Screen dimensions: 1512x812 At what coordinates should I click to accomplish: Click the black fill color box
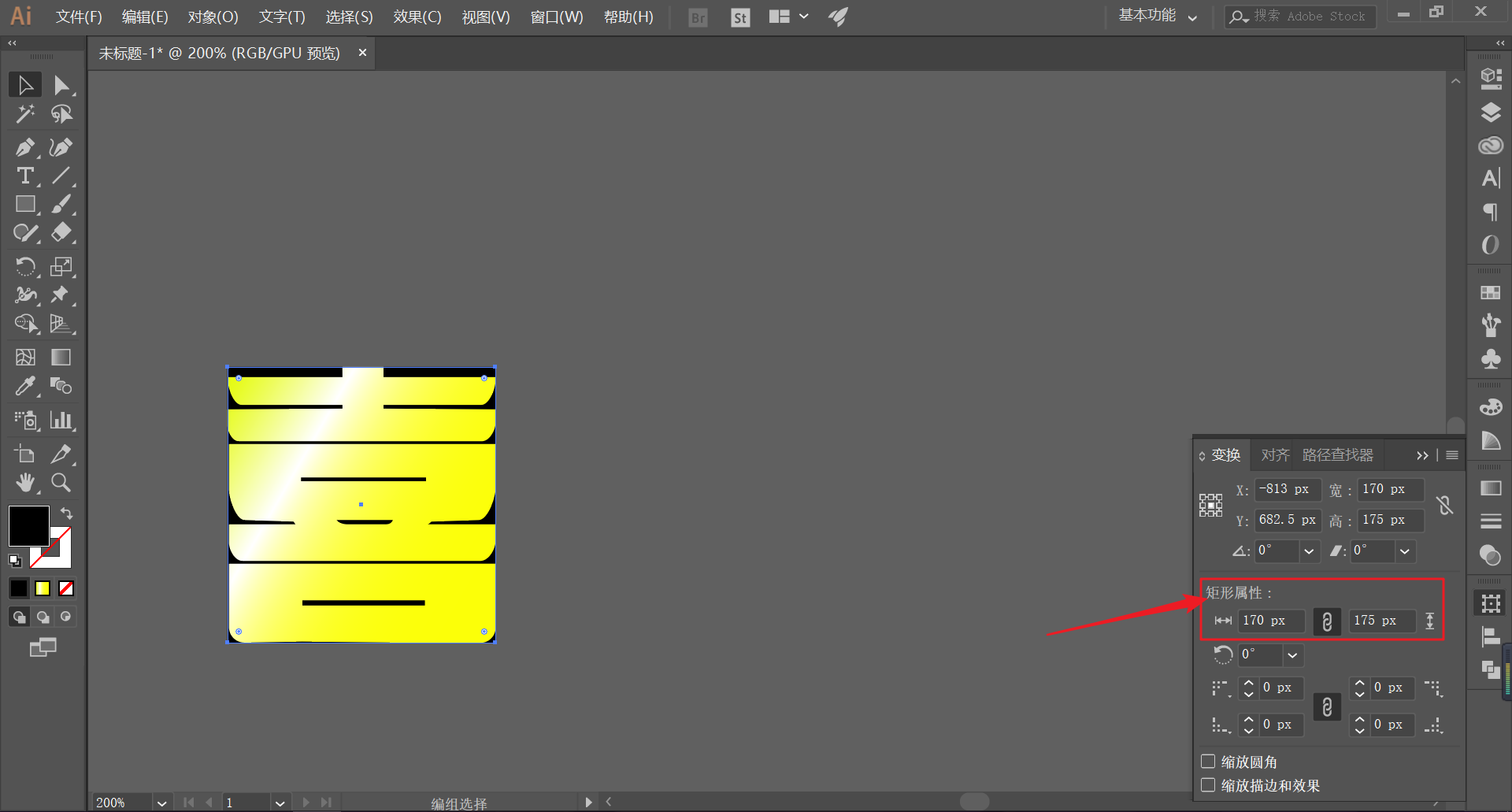click(x=28, y=525)
